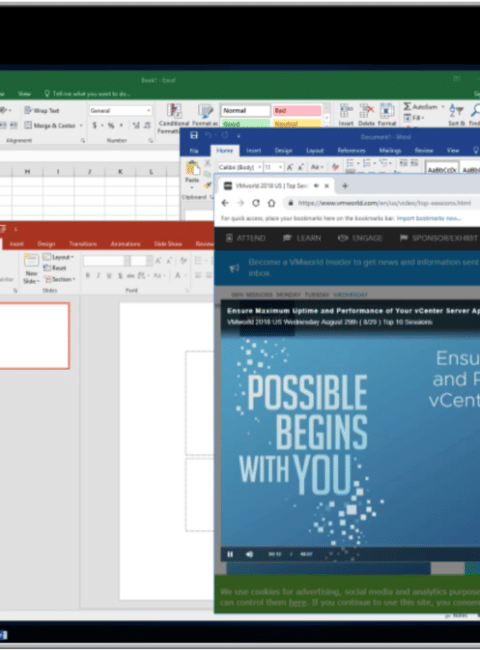
Task: Open Word's Insert tab
Action: click(253, 150)
